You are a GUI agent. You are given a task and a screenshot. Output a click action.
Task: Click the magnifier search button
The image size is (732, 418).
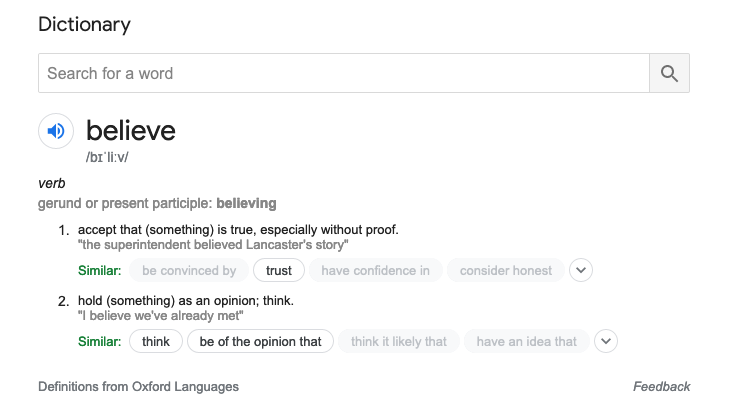tap(669, 73)
